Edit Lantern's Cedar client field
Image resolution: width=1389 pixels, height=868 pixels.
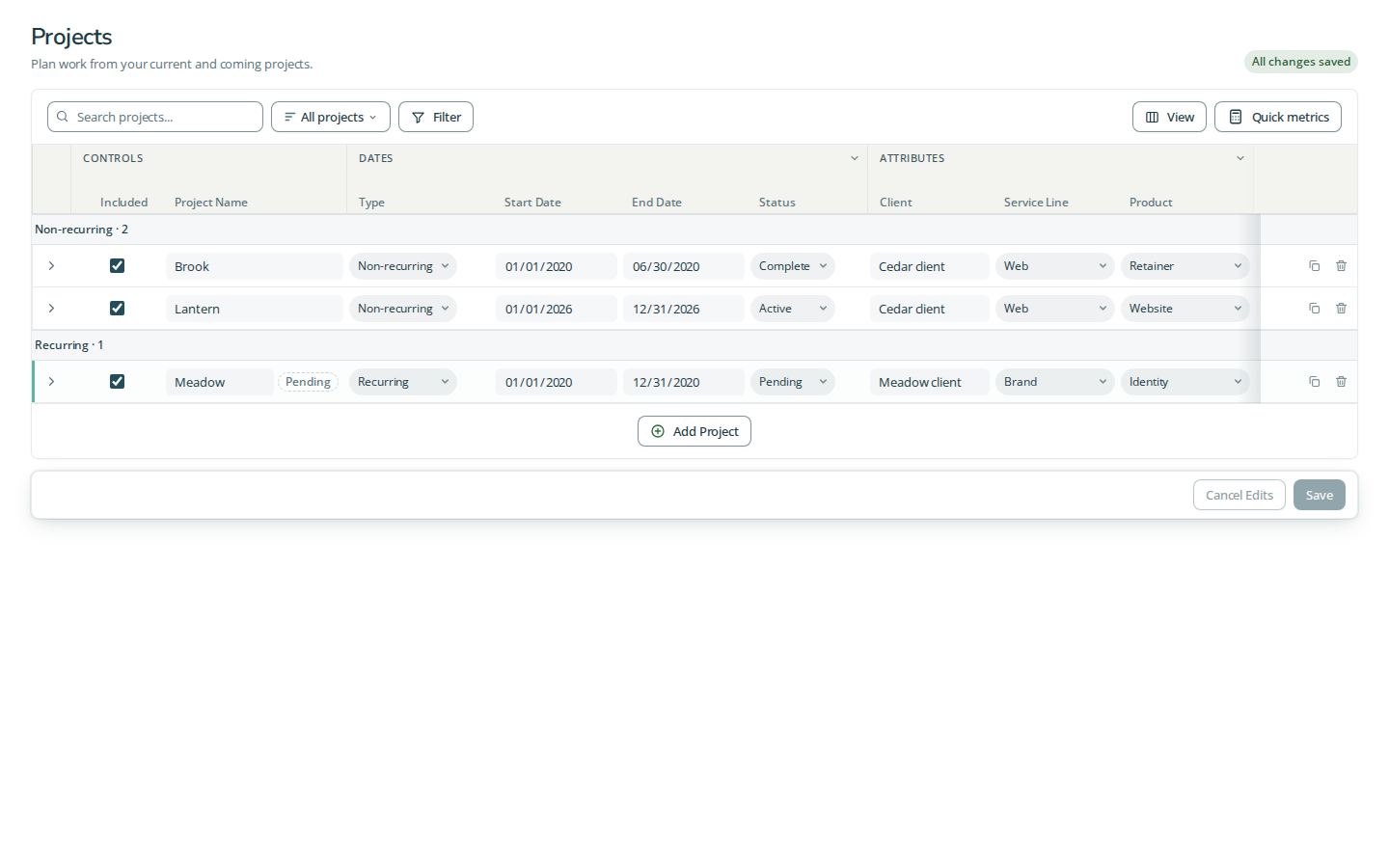pyautogui.click(x=930, y=309)
